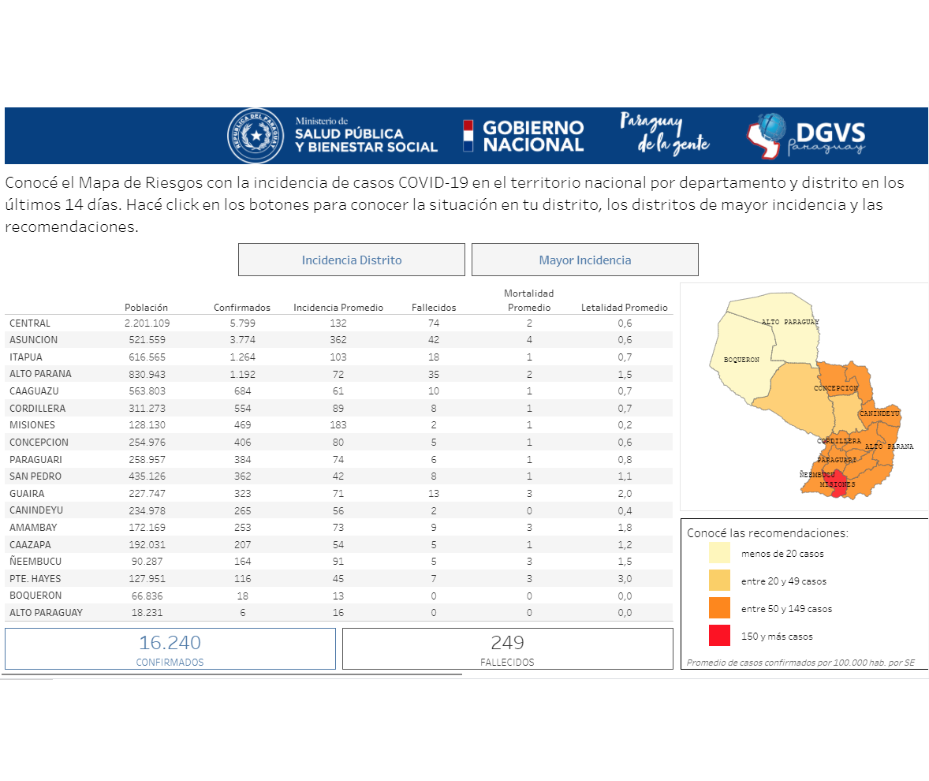This screenshot has width=929, height=781.
Task: Select the 'entre 50 y 149 casos' swatch
Action: click(x=720, y=608)
